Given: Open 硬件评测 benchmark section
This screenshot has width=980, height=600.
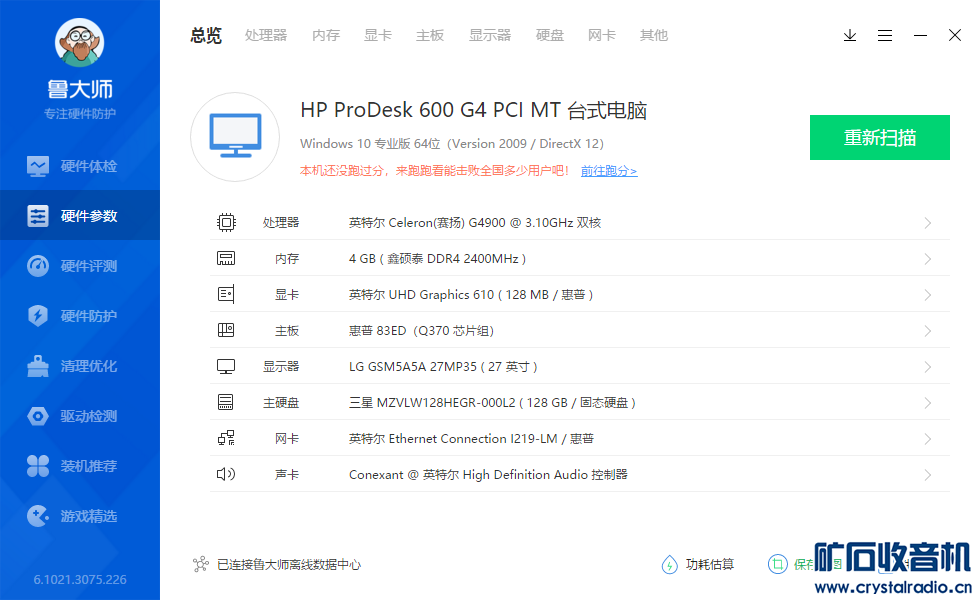Looking at the screenshot, I should (80, 266).
